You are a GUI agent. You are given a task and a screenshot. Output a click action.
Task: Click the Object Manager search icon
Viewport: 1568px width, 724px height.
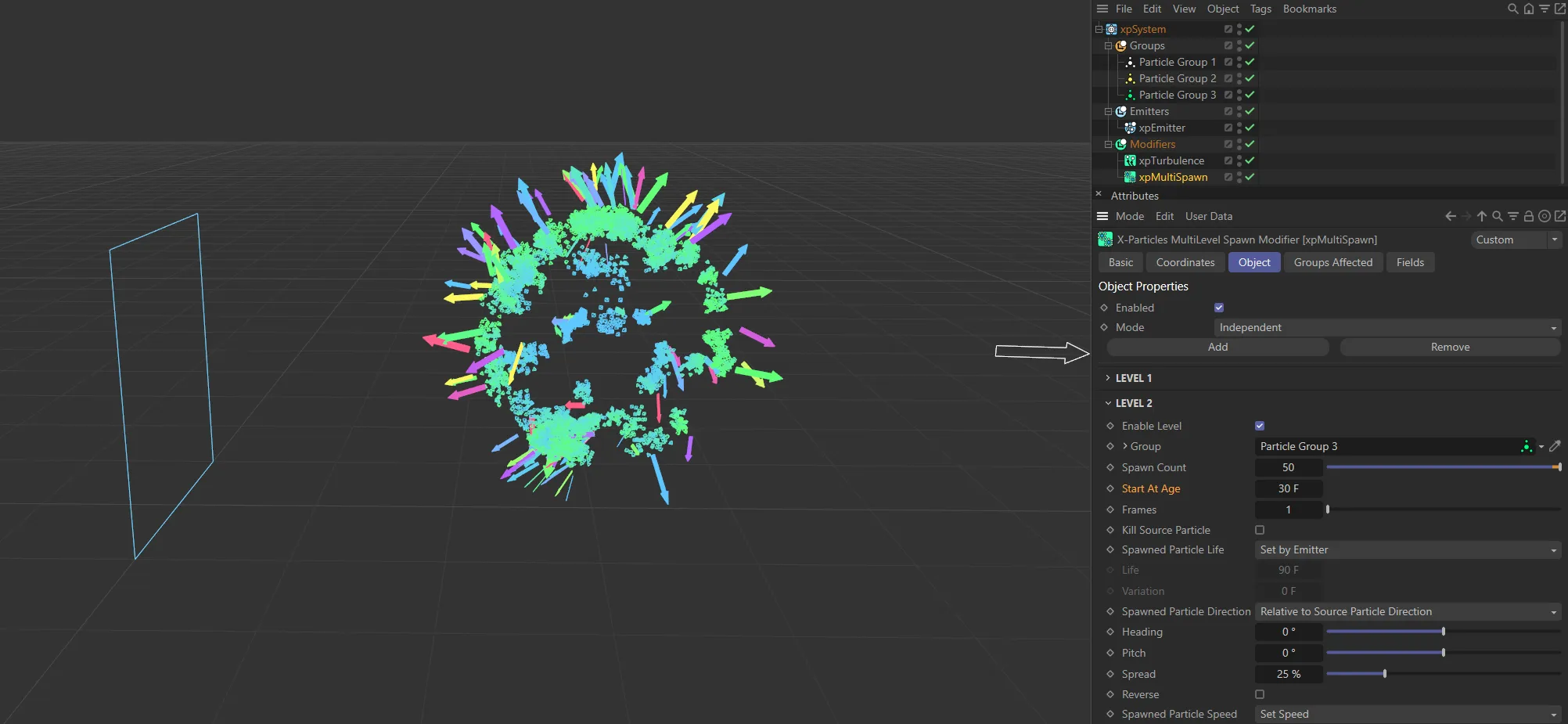pos(1513,9)
